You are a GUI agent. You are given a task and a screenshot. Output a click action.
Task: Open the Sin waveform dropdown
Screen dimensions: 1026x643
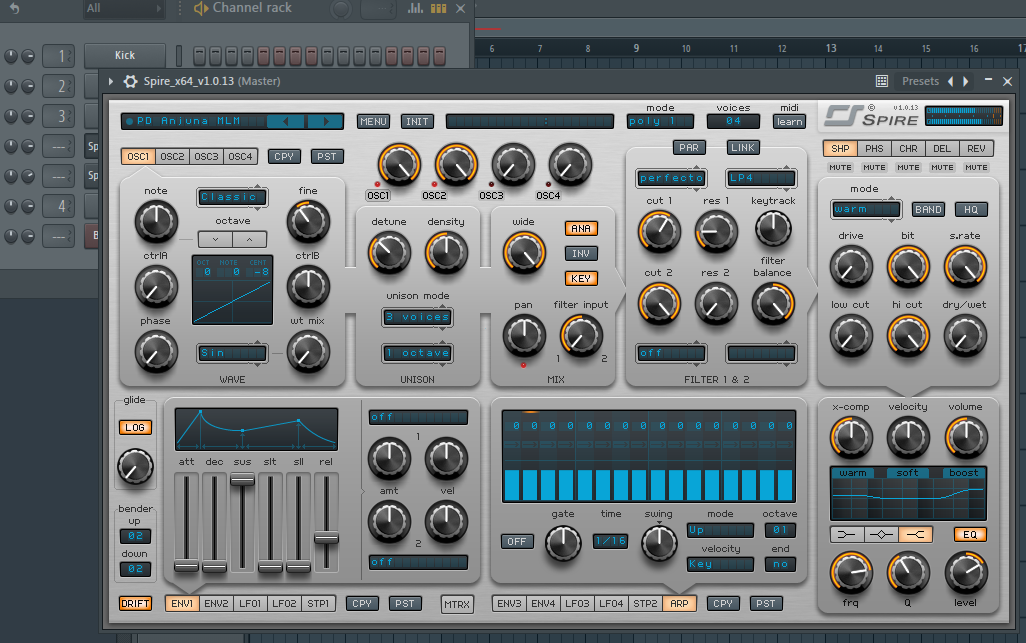[232, 353]
